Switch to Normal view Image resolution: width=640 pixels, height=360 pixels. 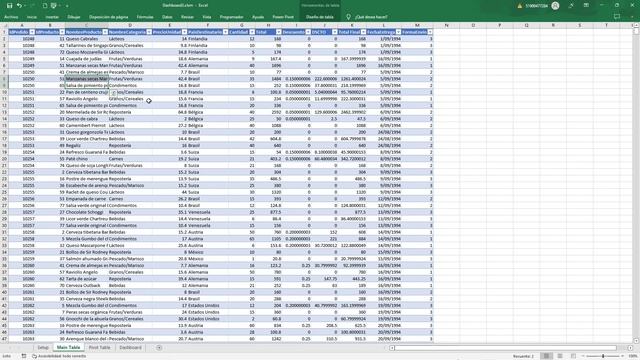pyautogui.click(x=546, y=356)
